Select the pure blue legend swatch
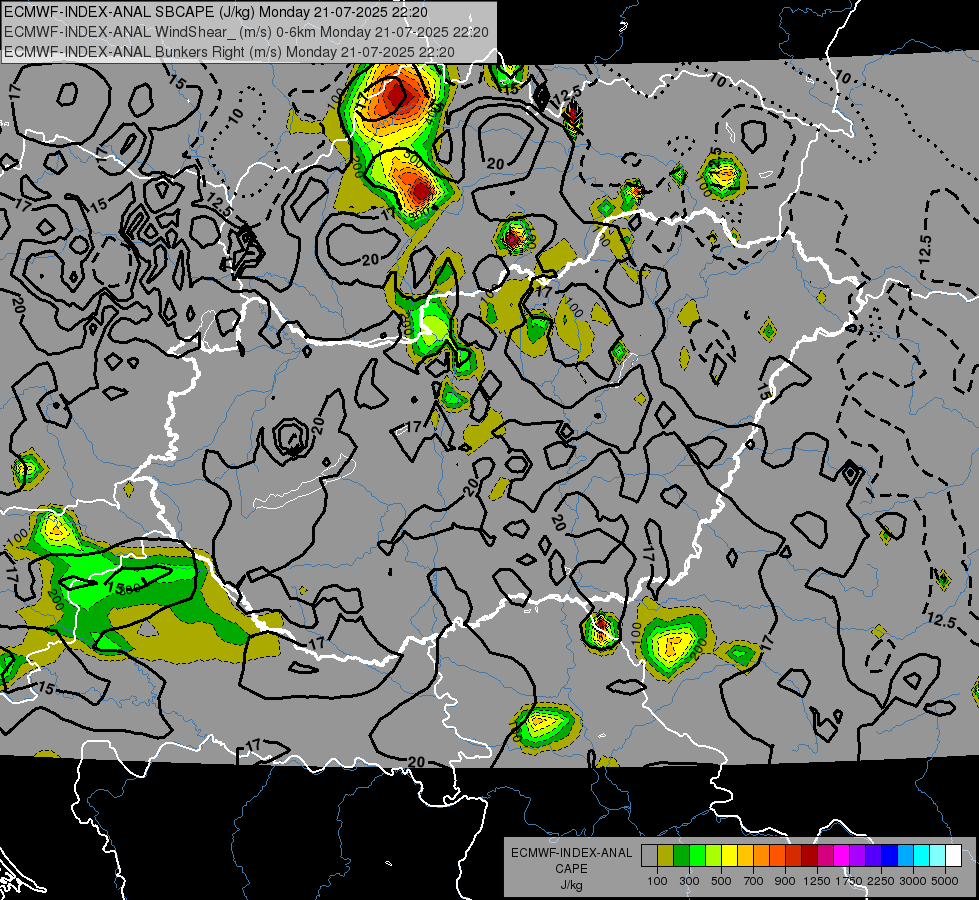 click(x=890, y=855)
